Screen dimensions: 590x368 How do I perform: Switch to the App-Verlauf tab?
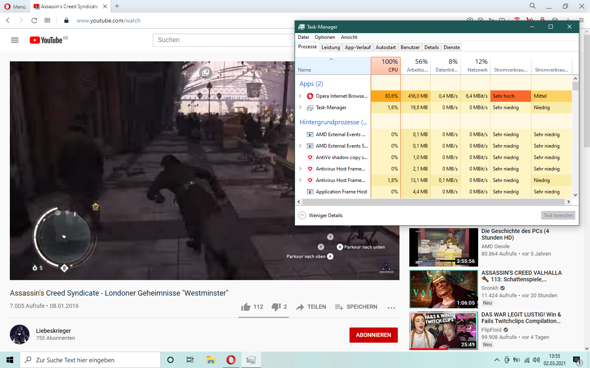357,47
